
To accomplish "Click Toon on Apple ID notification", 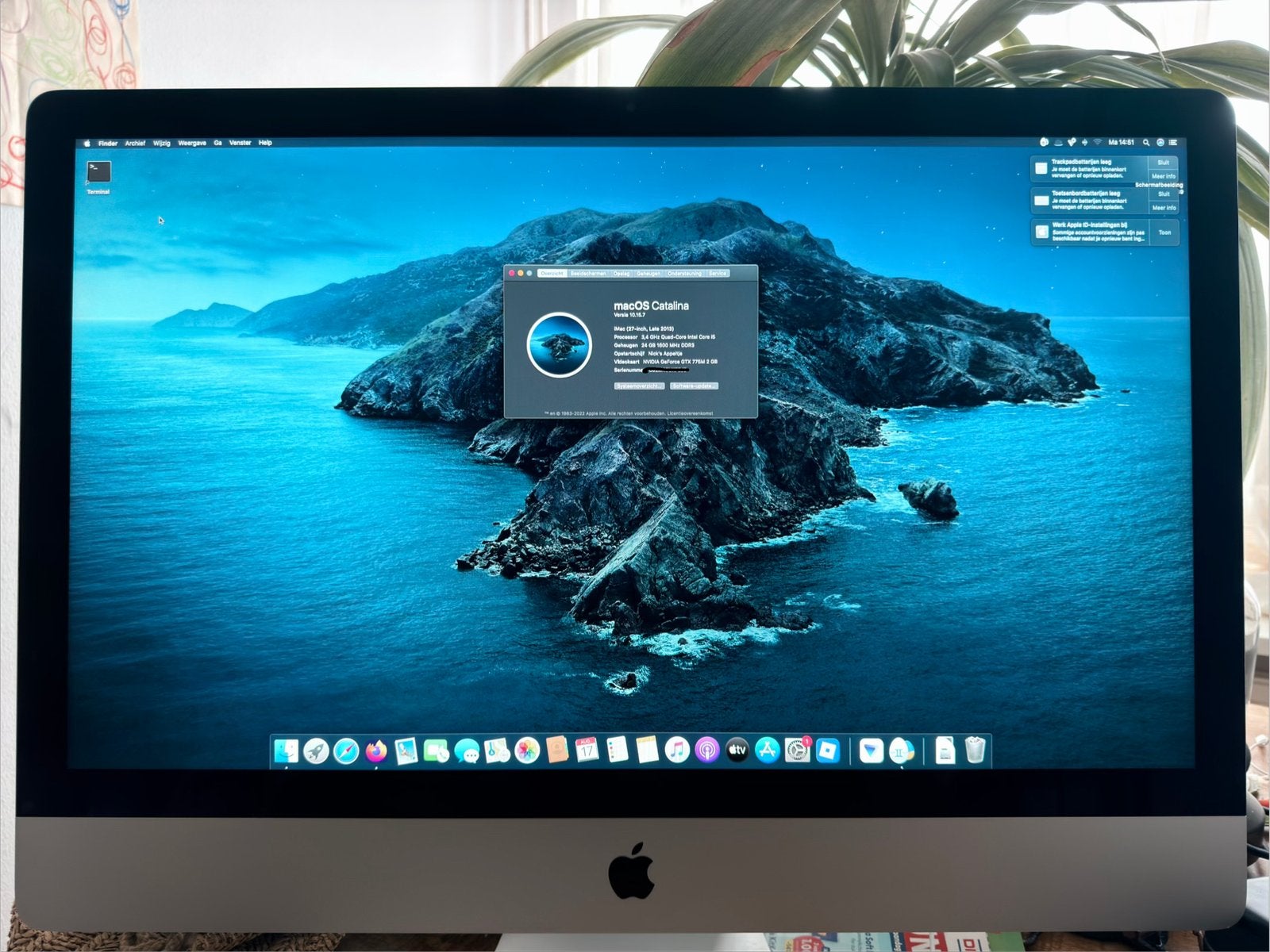I will point(1164,232).
